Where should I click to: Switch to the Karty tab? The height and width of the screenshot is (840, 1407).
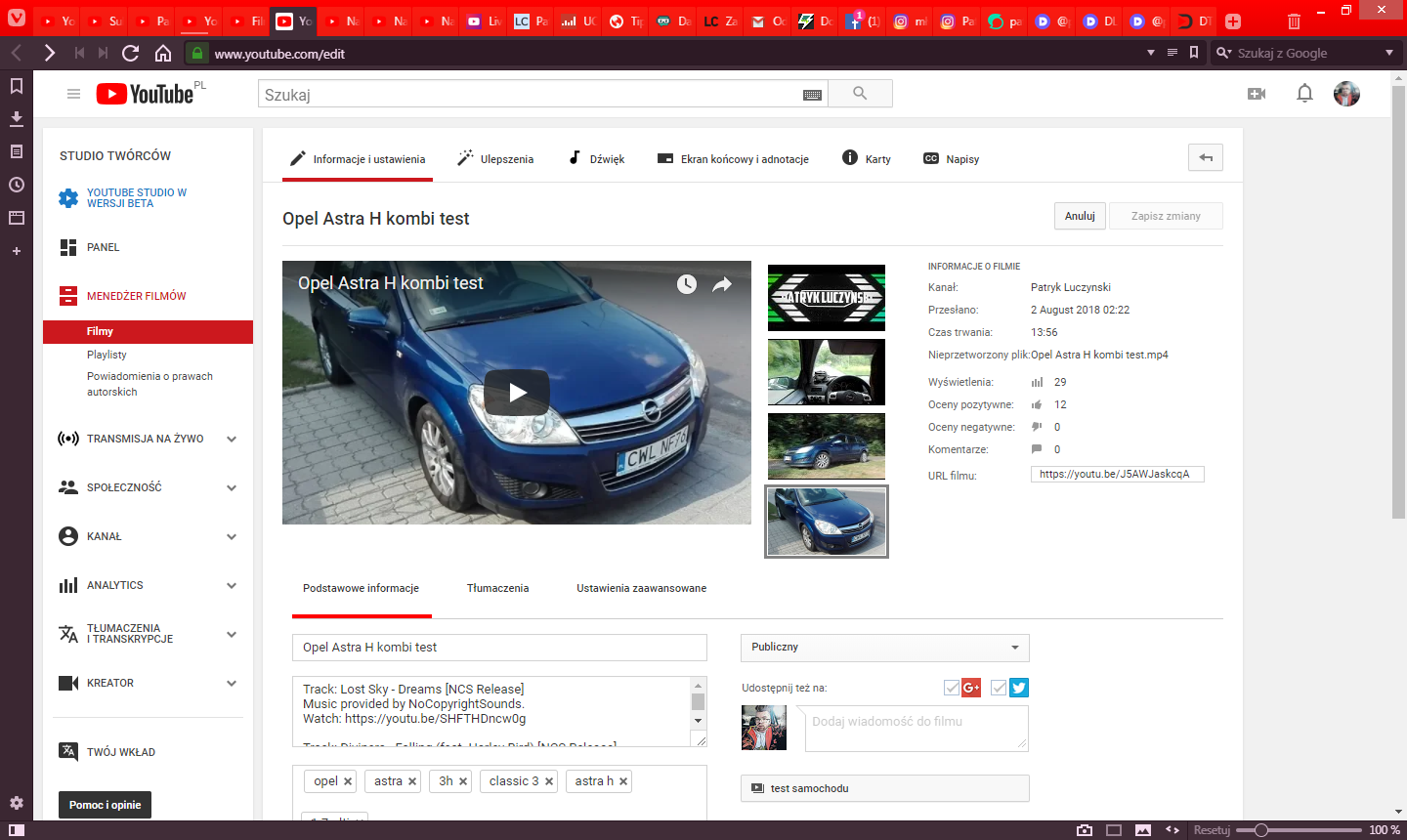[867, 158]
